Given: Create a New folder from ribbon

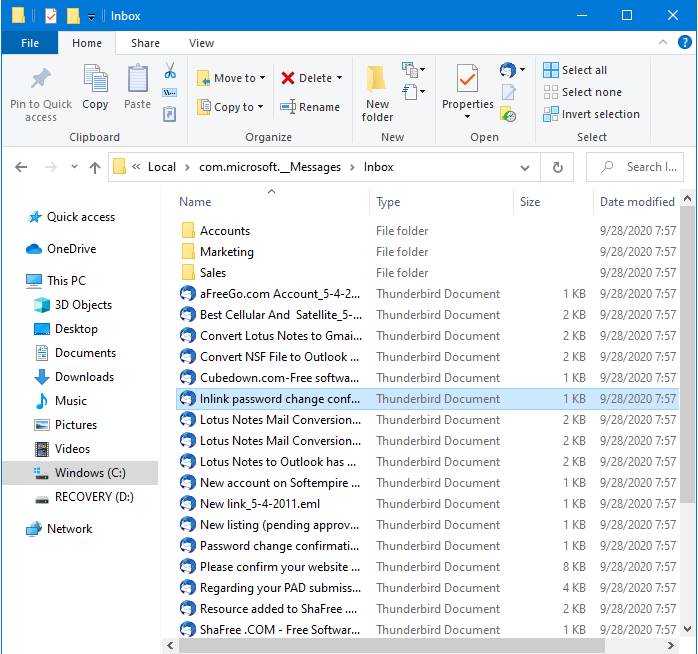Looking at the screenshot, I should coord(377,93).
